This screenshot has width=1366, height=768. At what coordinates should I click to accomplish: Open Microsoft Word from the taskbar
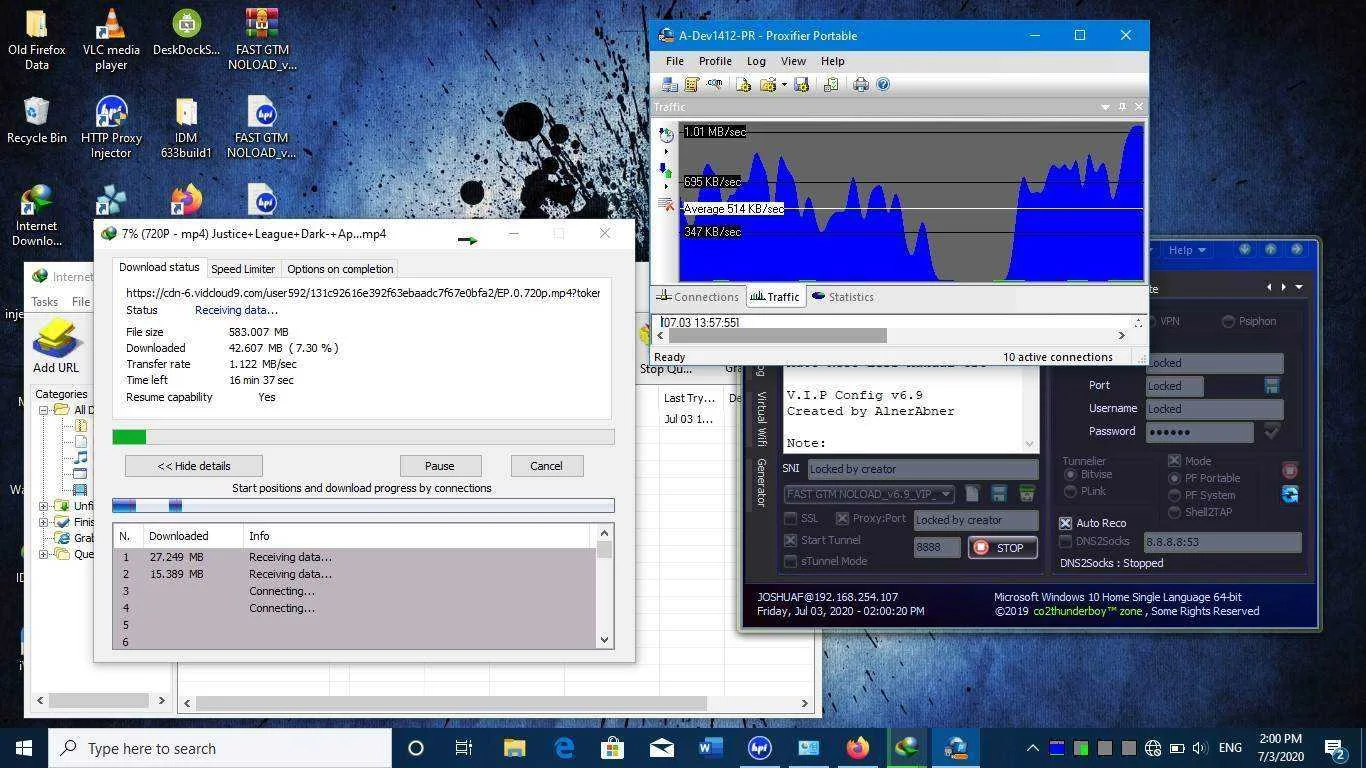pyautogui.click(x=710, y=748)
